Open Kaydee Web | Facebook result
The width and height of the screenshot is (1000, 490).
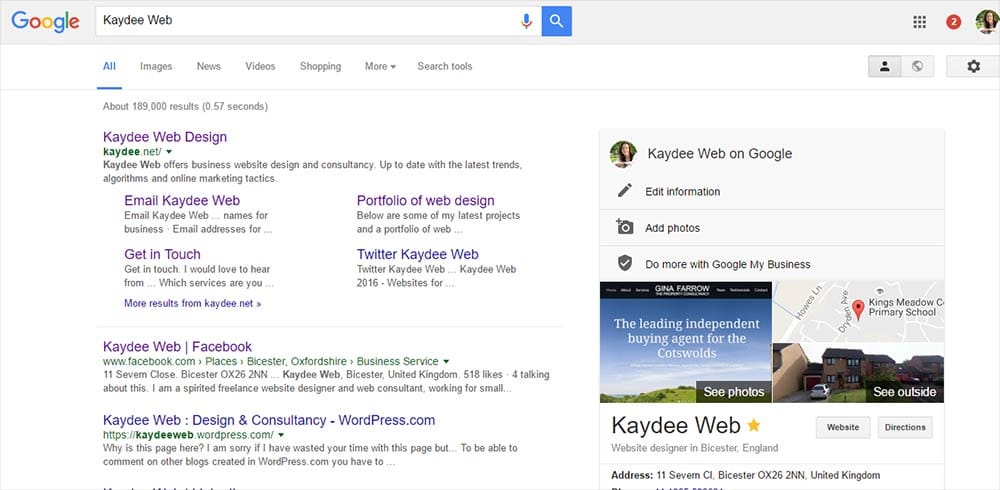(177, 347)
